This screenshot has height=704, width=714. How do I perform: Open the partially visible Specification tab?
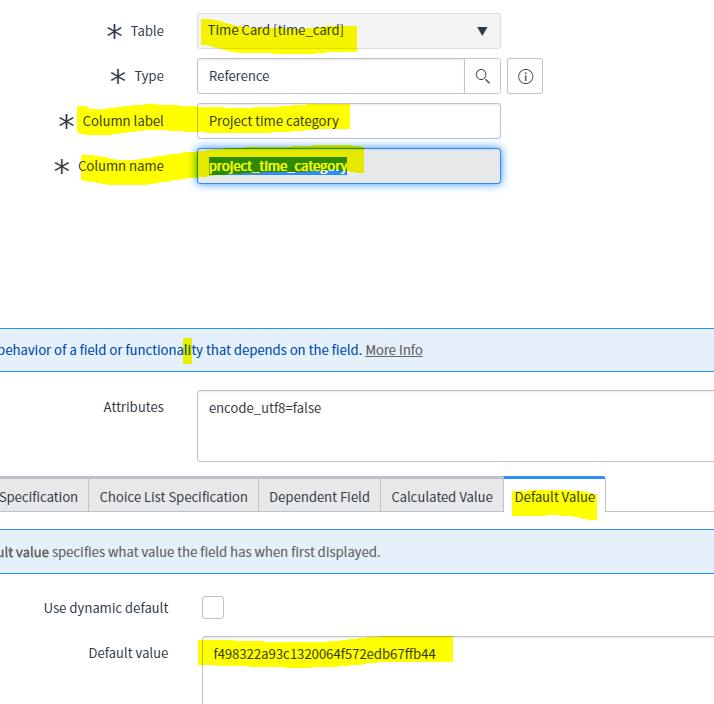click(44, 497)
